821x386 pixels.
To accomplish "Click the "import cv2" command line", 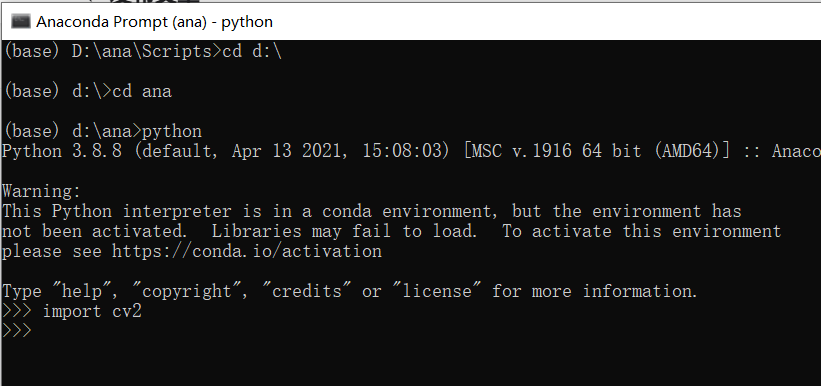I will (x=92, y=312).
